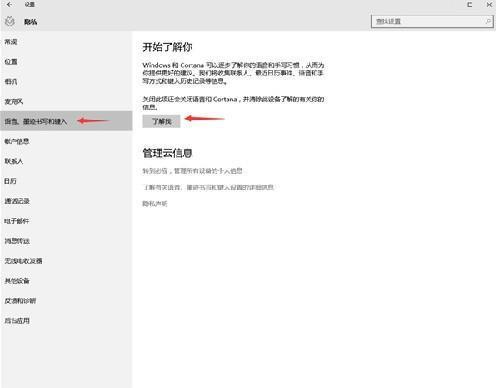The width and height of the screenshot is (496, 388).
Task: Click the back arrow in title bar
Action: [9, 4]
